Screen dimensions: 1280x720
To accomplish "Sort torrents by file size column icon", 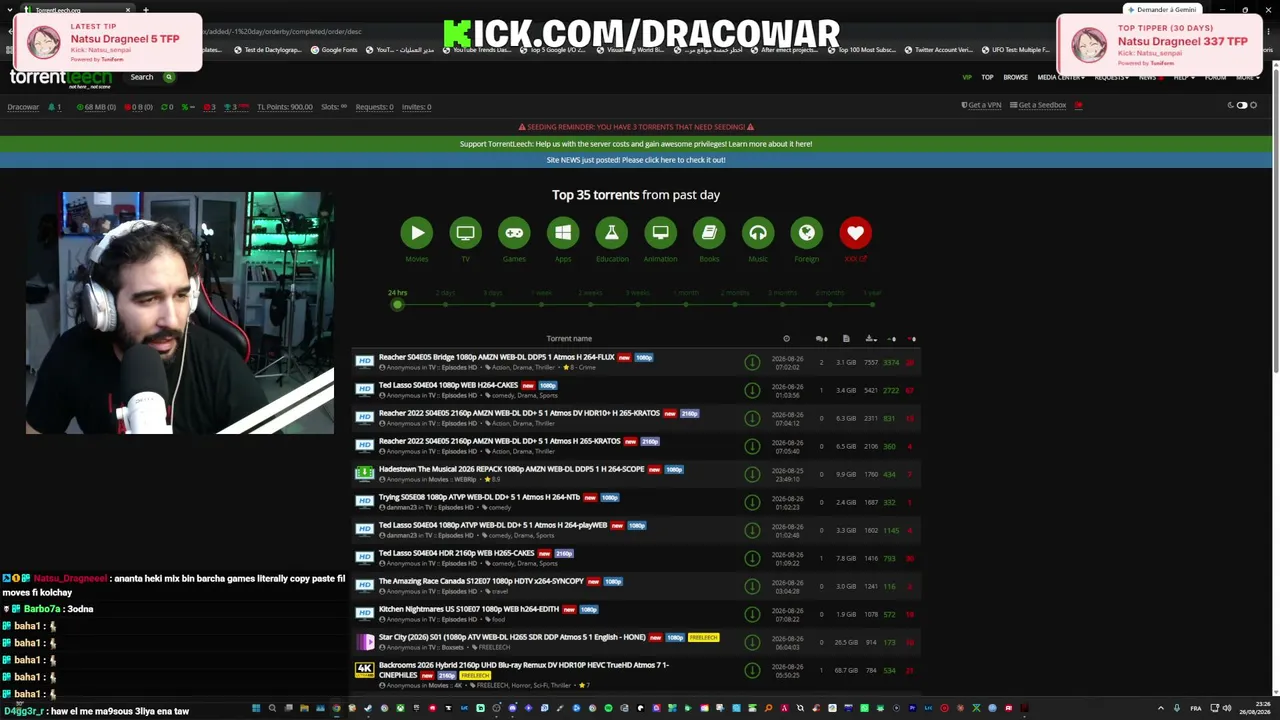I will pos(846,339).
